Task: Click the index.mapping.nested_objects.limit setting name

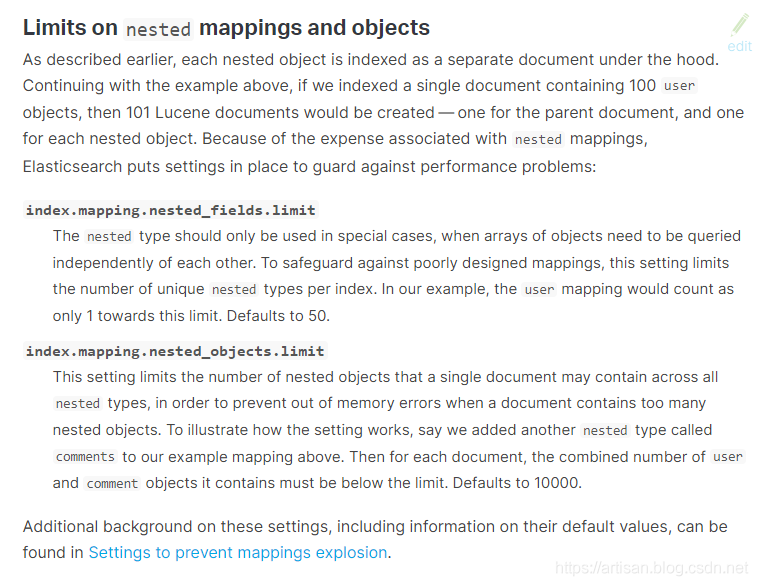Action: tap(175, 351)
